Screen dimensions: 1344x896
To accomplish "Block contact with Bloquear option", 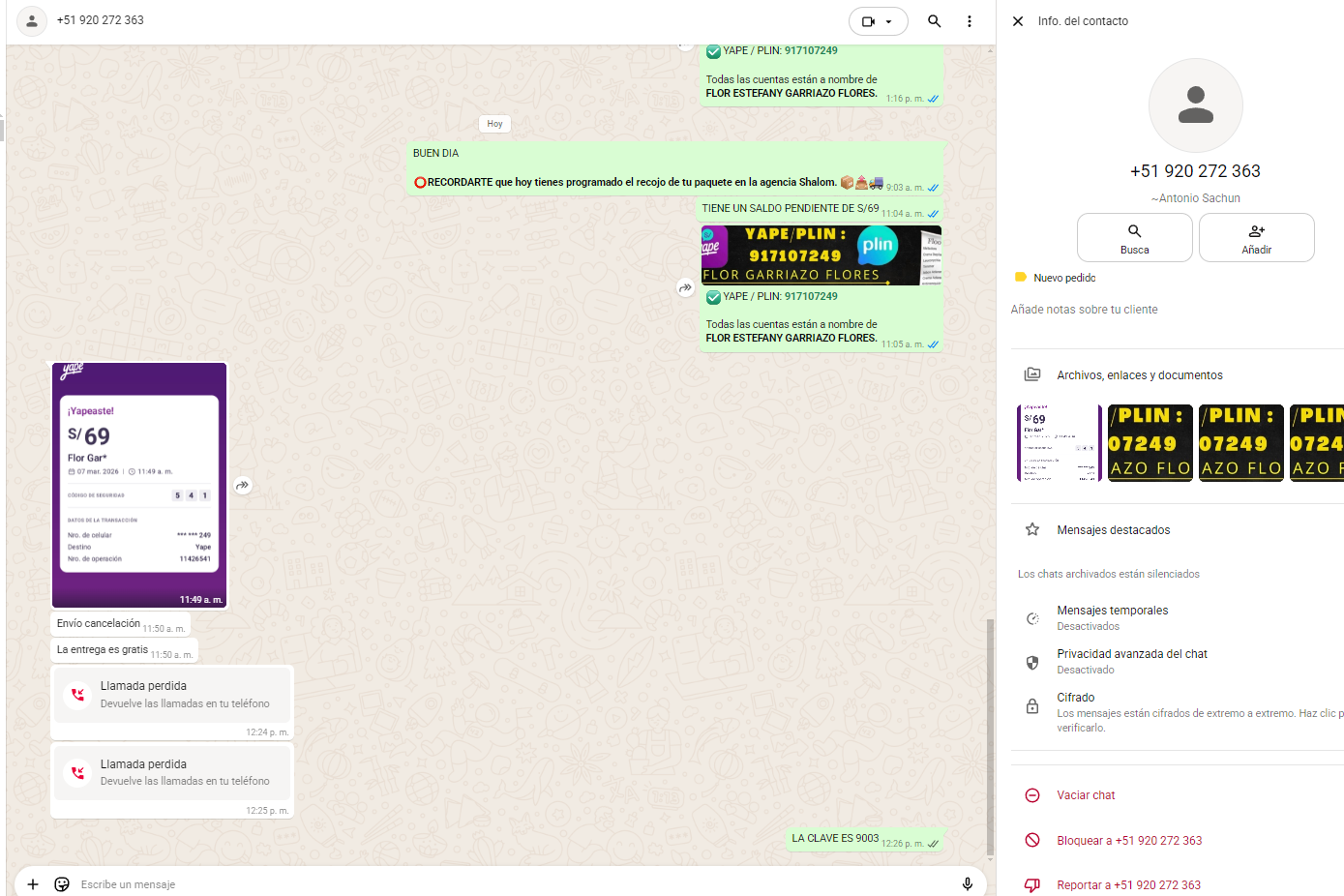I will click(1128, 841).
